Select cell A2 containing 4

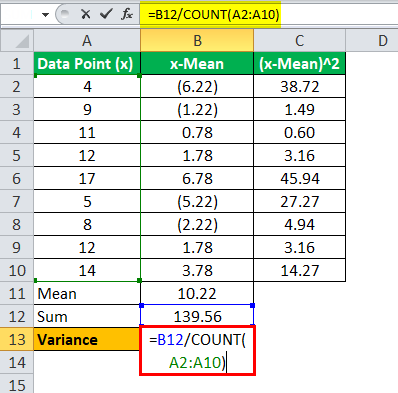click(87, 86)
